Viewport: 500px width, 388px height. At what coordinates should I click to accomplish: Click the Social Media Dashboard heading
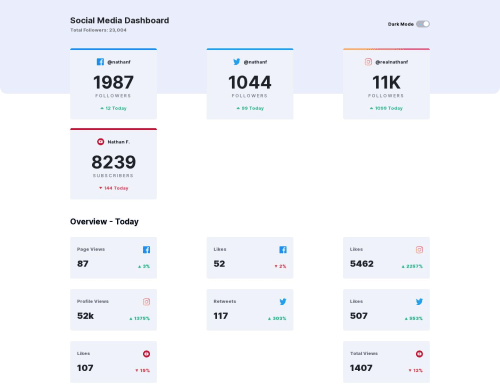119,20
